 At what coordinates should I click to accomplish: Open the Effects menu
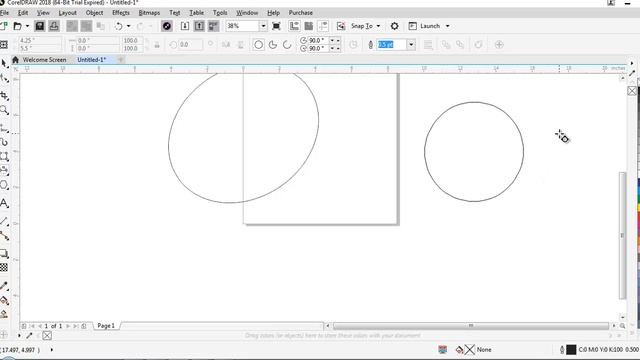click(x=121, y=13)
